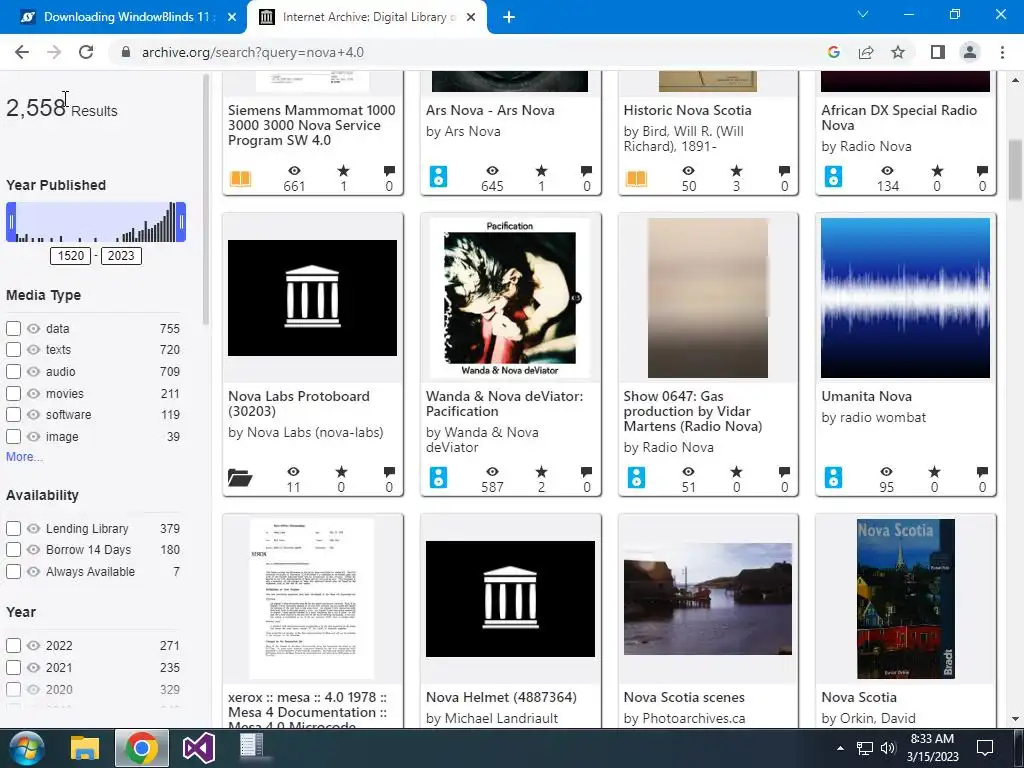Image resolution: width=1024 pixels, height=768 pixels.
Task: Check the image media type checkbox
Action: point(13,437)
